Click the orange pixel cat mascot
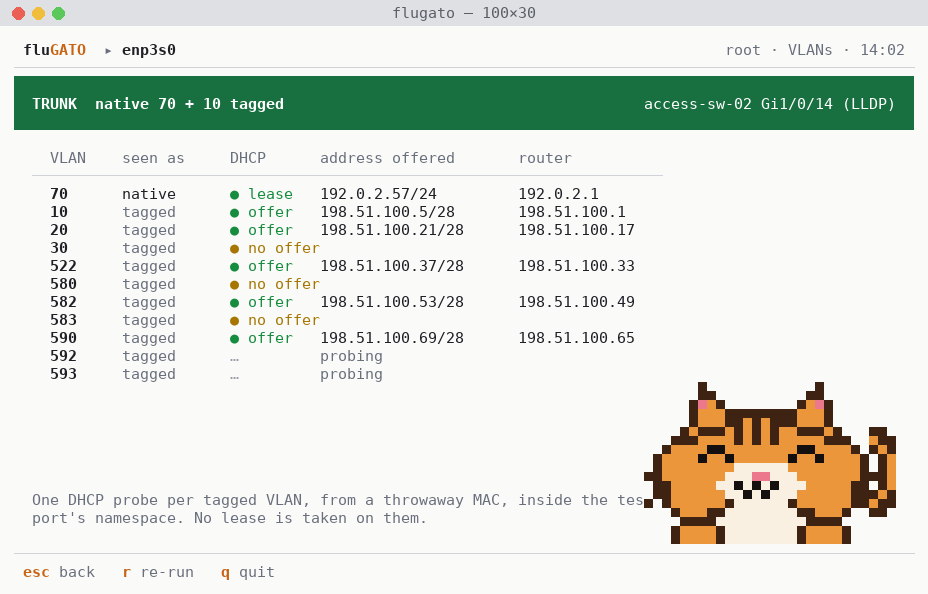928x594 pixels. [770, 463]
